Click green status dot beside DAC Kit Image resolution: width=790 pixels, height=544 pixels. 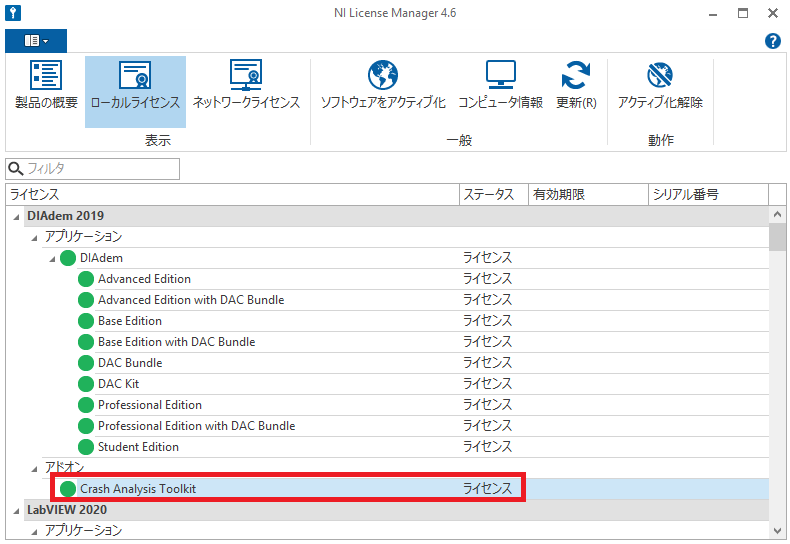pyautogui.click(x=86, y=384)
